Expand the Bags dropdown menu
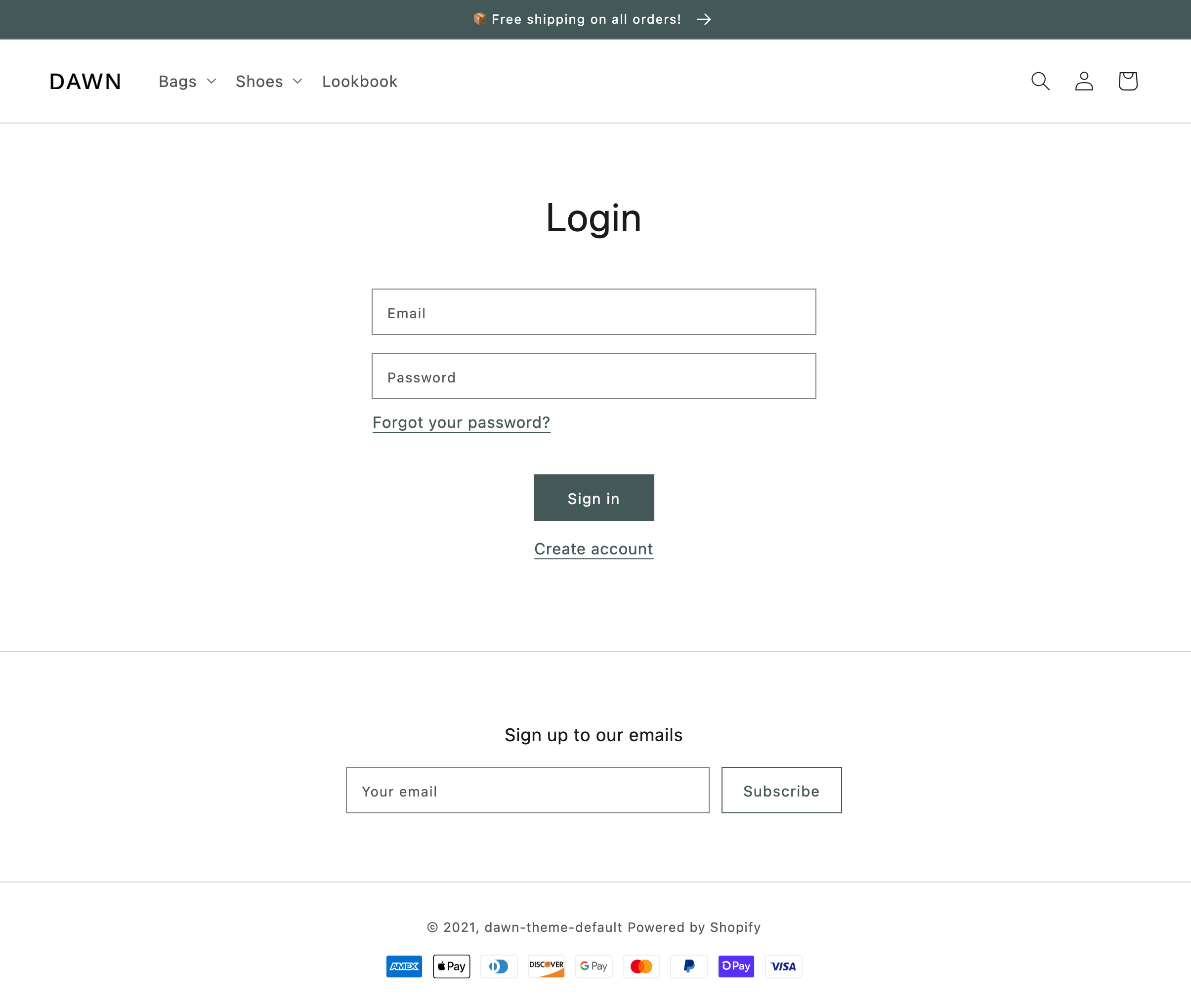 pos(187,82)
